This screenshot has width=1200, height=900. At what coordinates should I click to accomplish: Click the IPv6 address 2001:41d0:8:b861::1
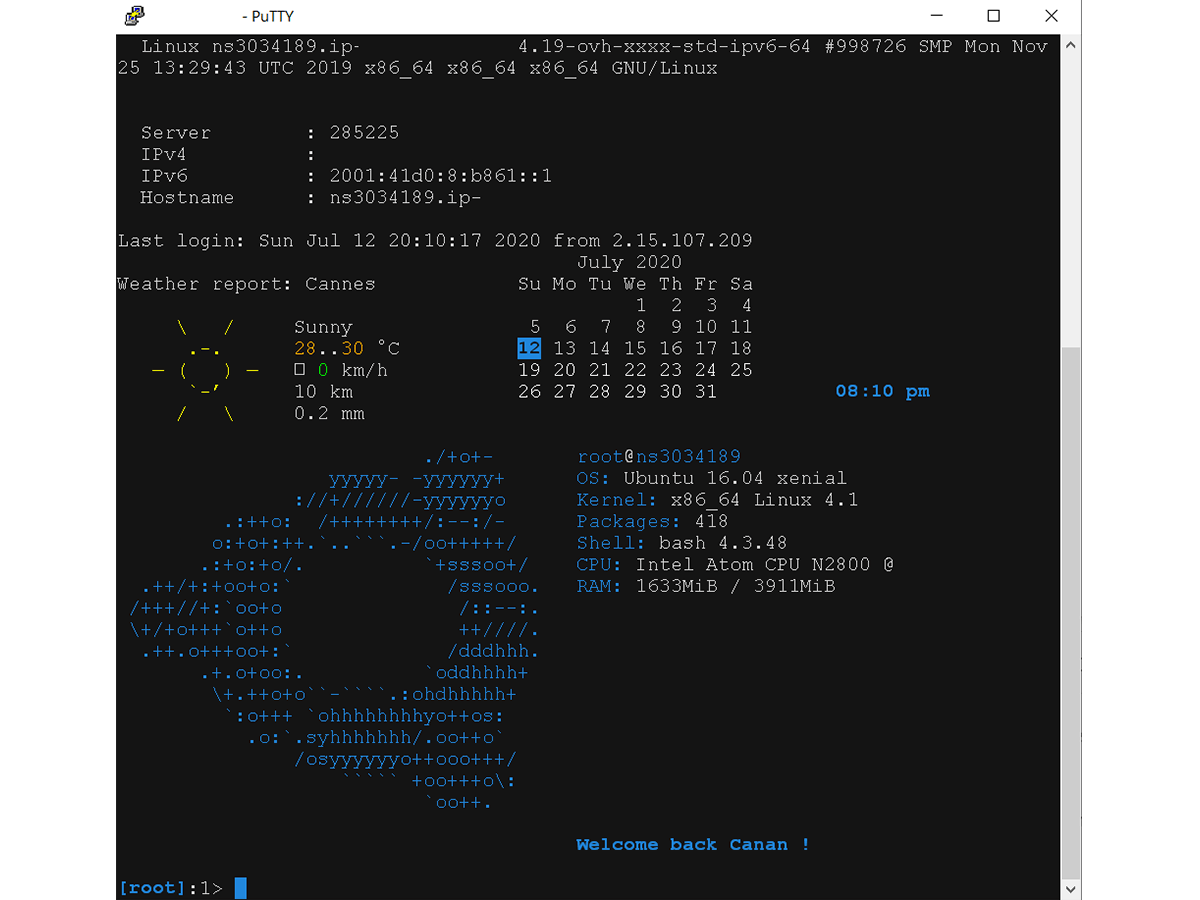pyautogui.click(x=441, y=175)
